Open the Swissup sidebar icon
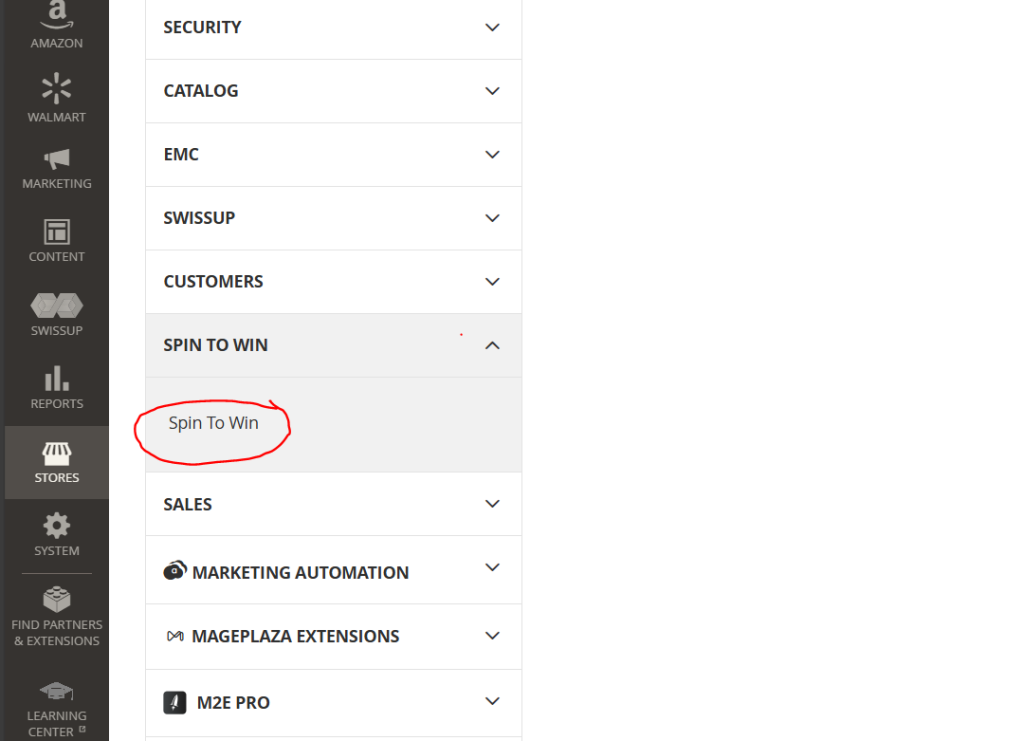This screenshot has width=1024, height=741. (57, 305)
